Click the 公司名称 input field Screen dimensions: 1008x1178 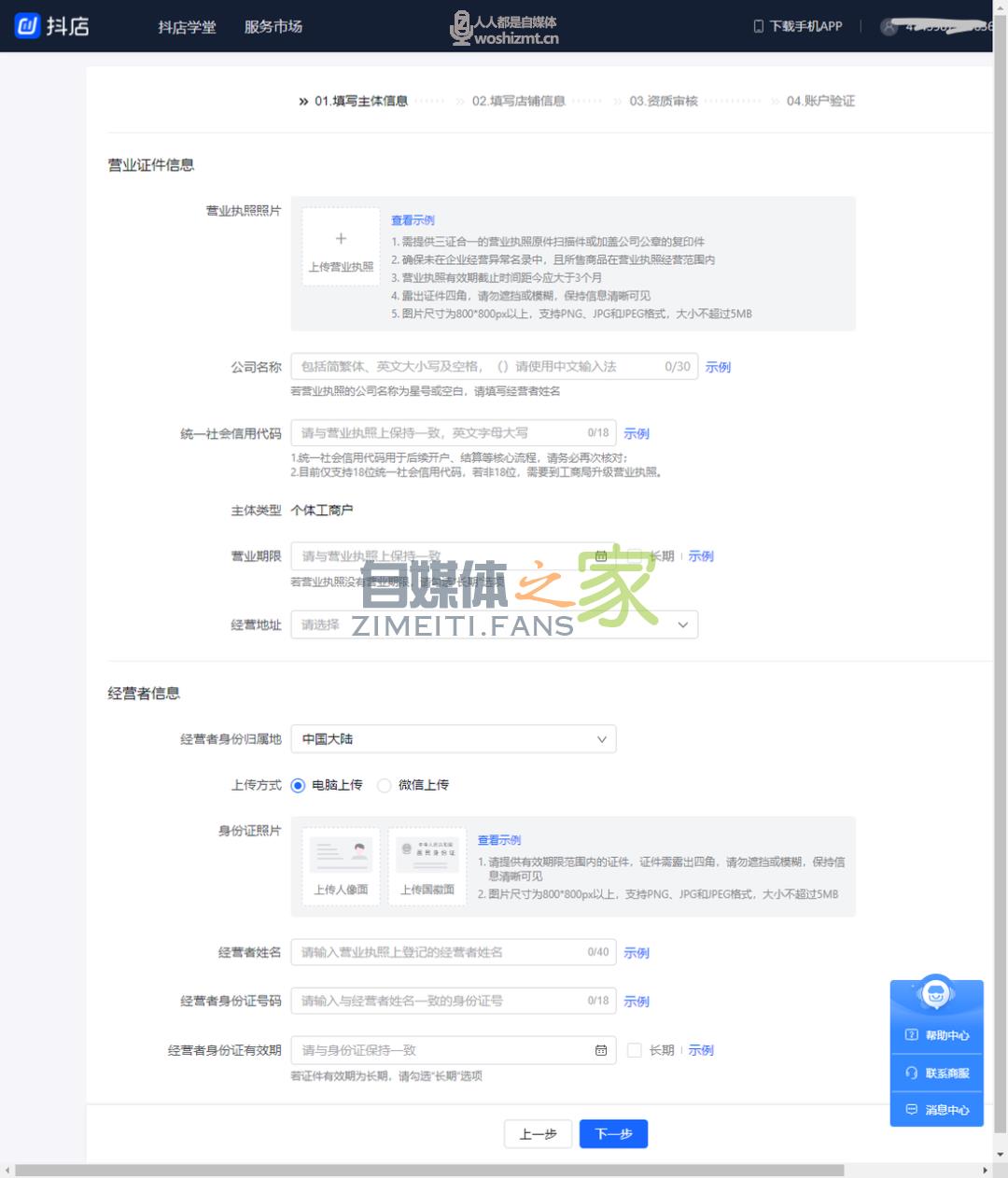click(485, 366)
